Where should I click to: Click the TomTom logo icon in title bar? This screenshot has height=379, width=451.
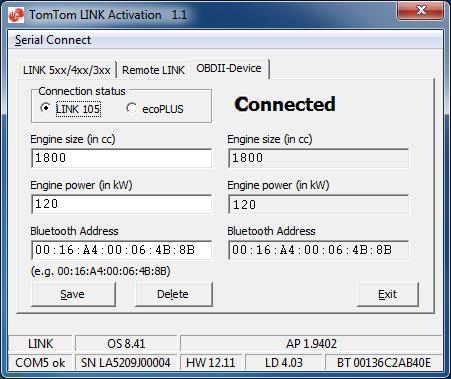pos(16,15)
